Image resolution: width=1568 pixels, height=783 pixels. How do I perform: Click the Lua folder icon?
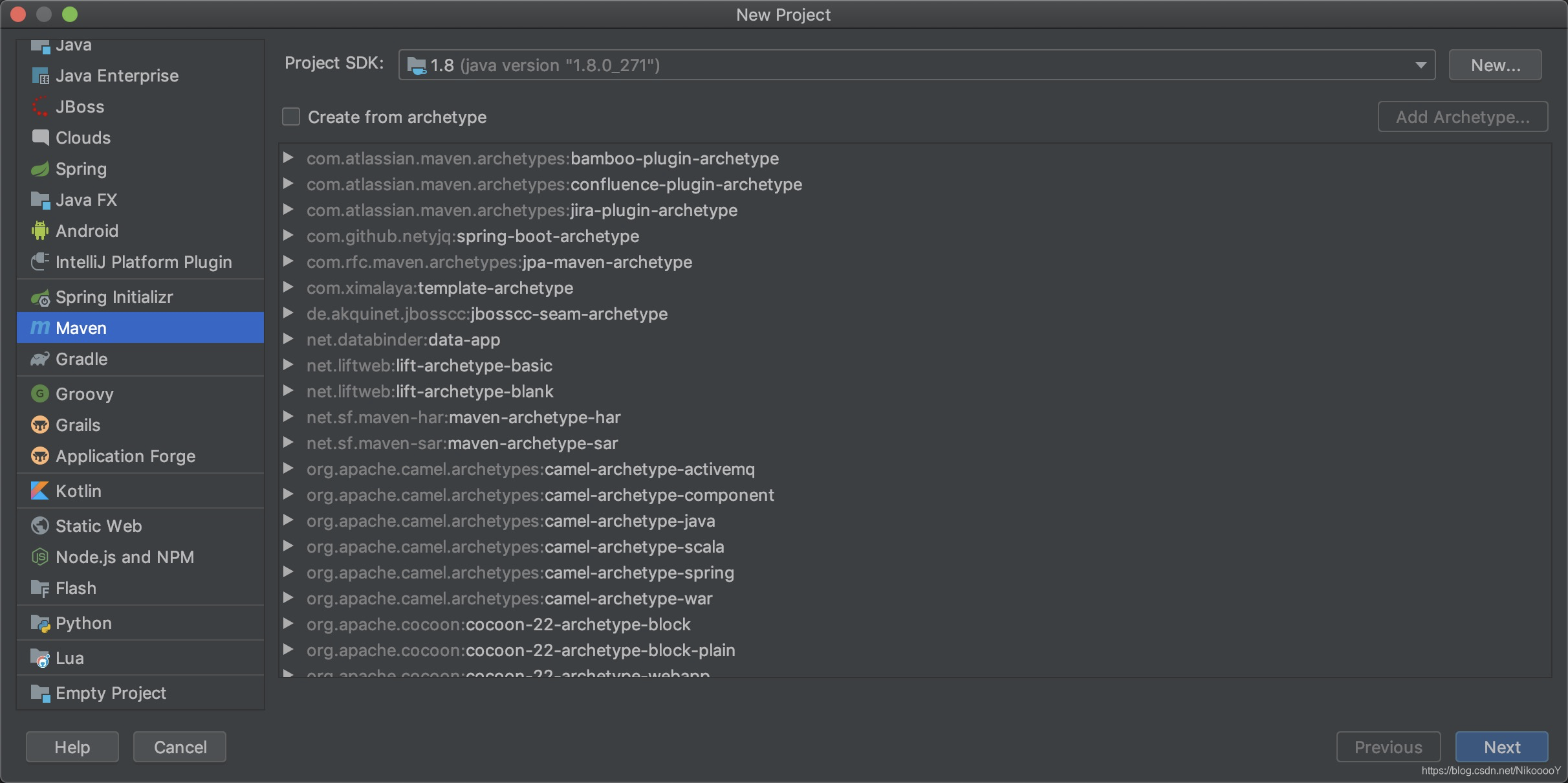tap(40, 658)
